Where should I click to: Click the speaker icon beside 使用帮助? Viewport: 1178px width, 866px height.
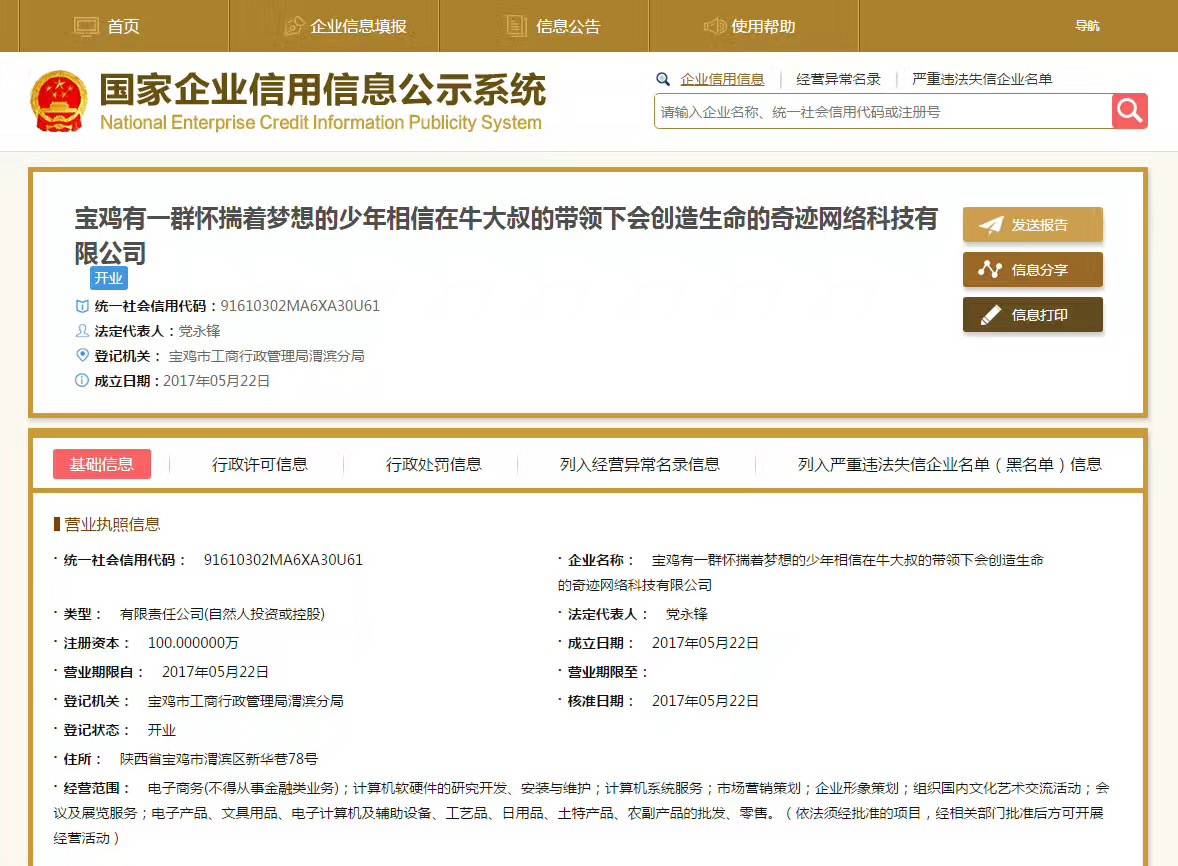[714, 26]
